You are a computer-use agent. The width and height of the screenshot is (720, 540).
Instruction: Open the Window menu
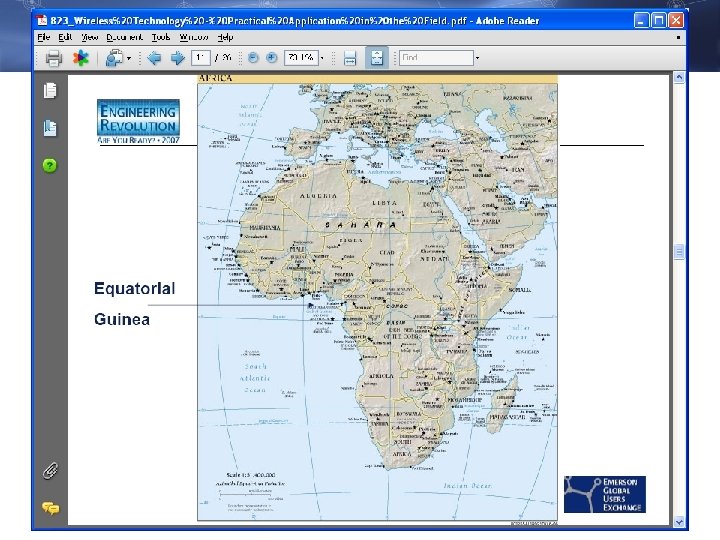point(194,37)
